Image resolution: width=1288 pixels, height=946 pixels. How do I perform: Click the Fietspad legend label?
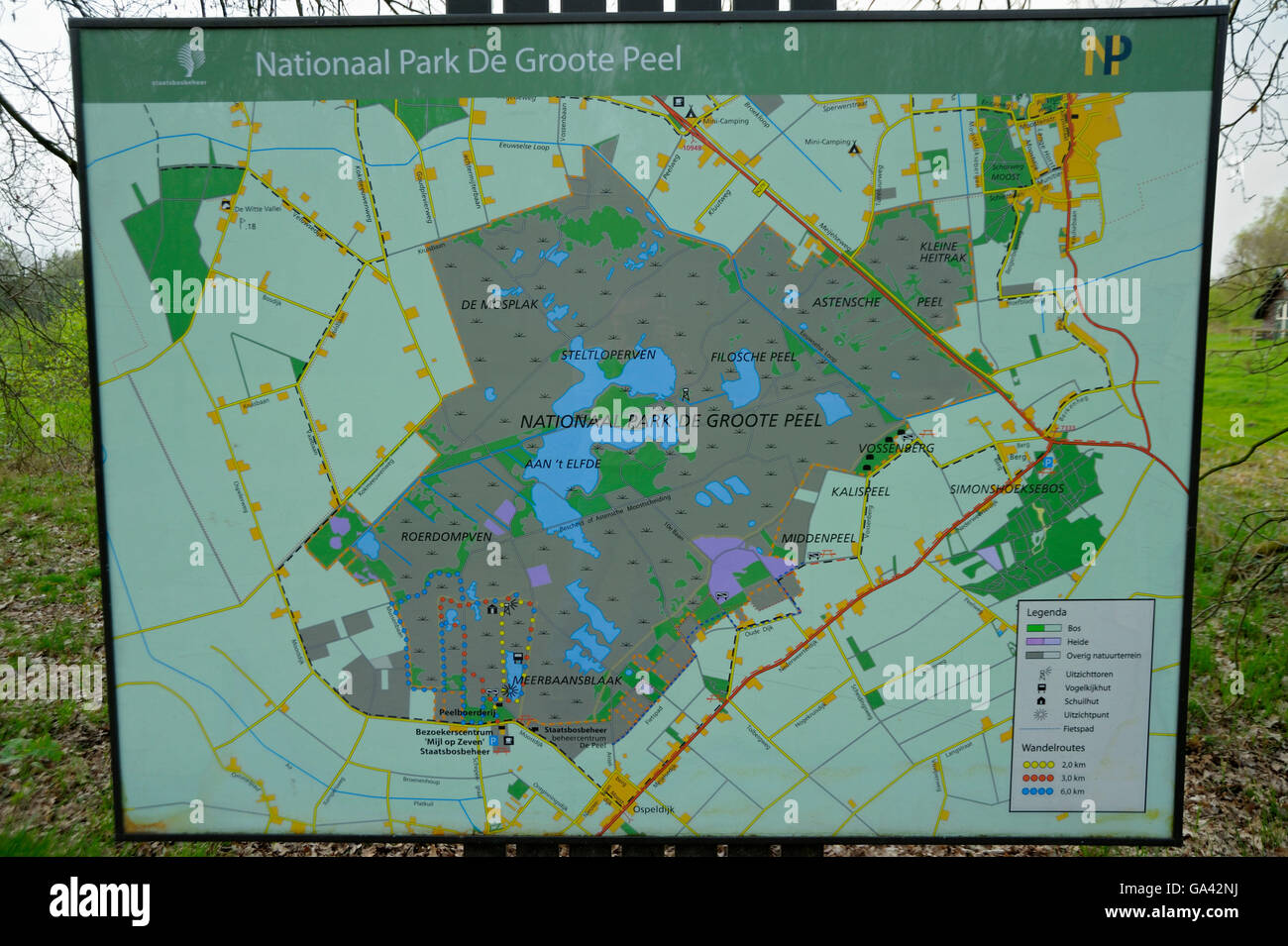[x=1078, y=728]
